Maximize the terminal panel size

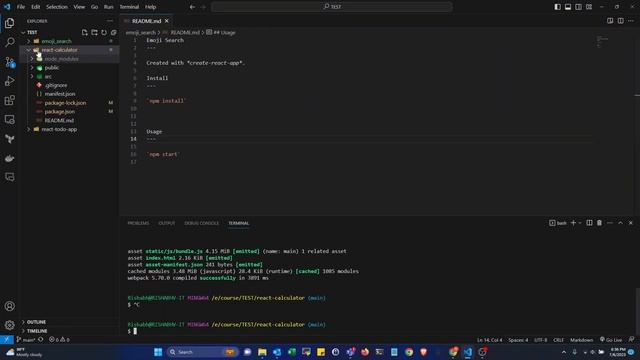click(x=620, y=223)
